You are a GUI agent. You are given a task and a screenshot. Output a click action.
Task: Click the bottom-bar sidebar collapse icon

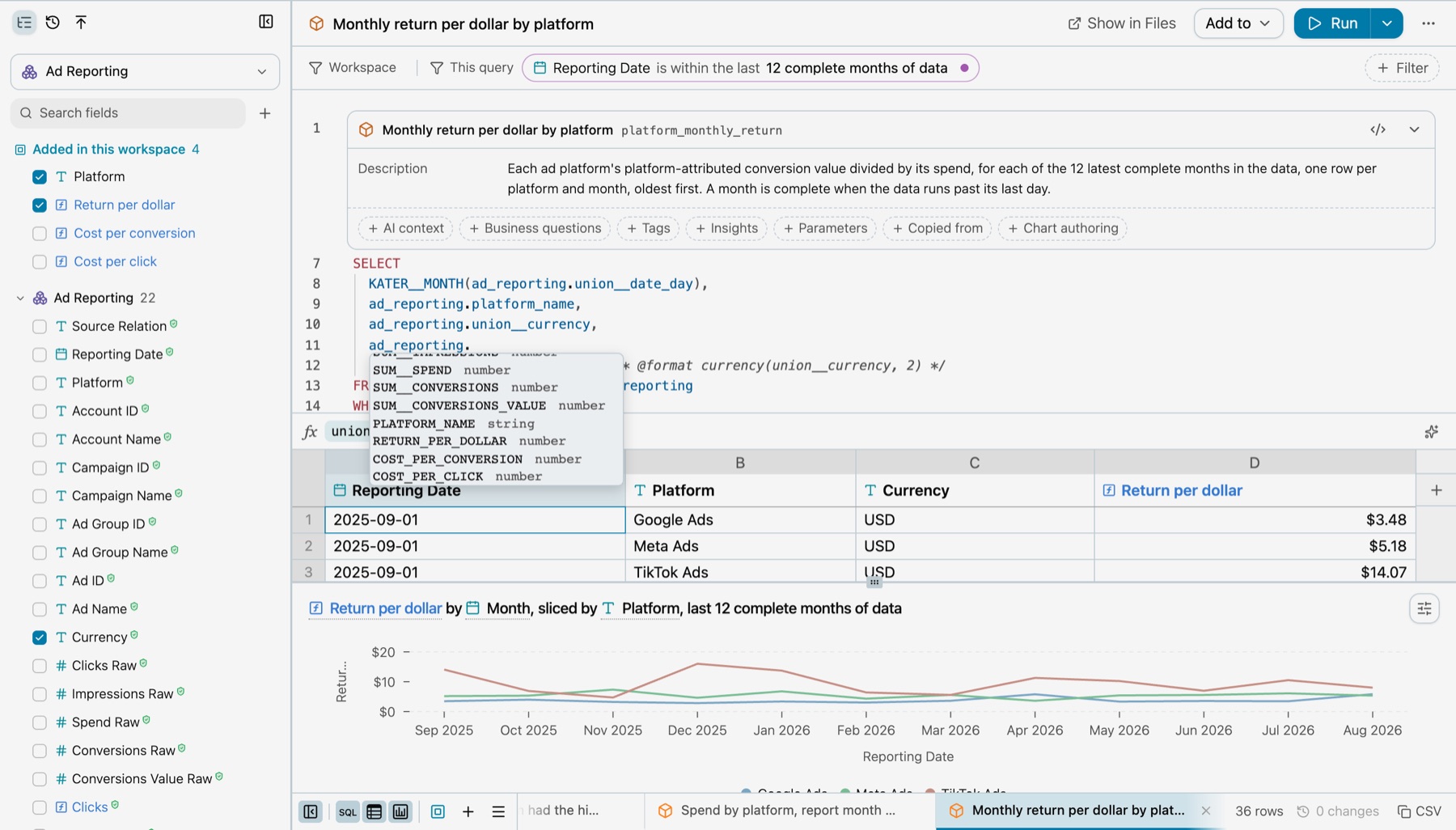pos(311,811)
